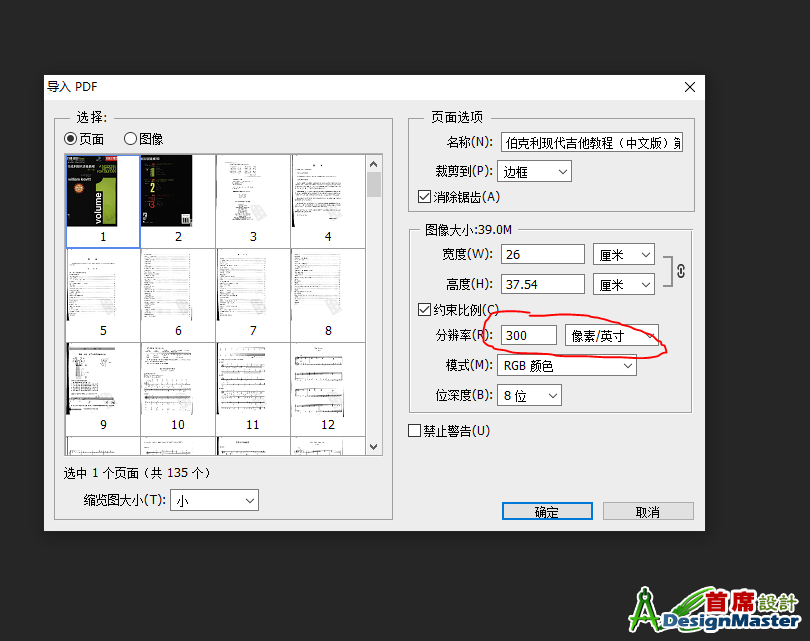Click the thumbnail list scroll up arrow
Image resolution: width=810 pixels, height=641 pixels.
pyautogui.click(x=374, y=164)
